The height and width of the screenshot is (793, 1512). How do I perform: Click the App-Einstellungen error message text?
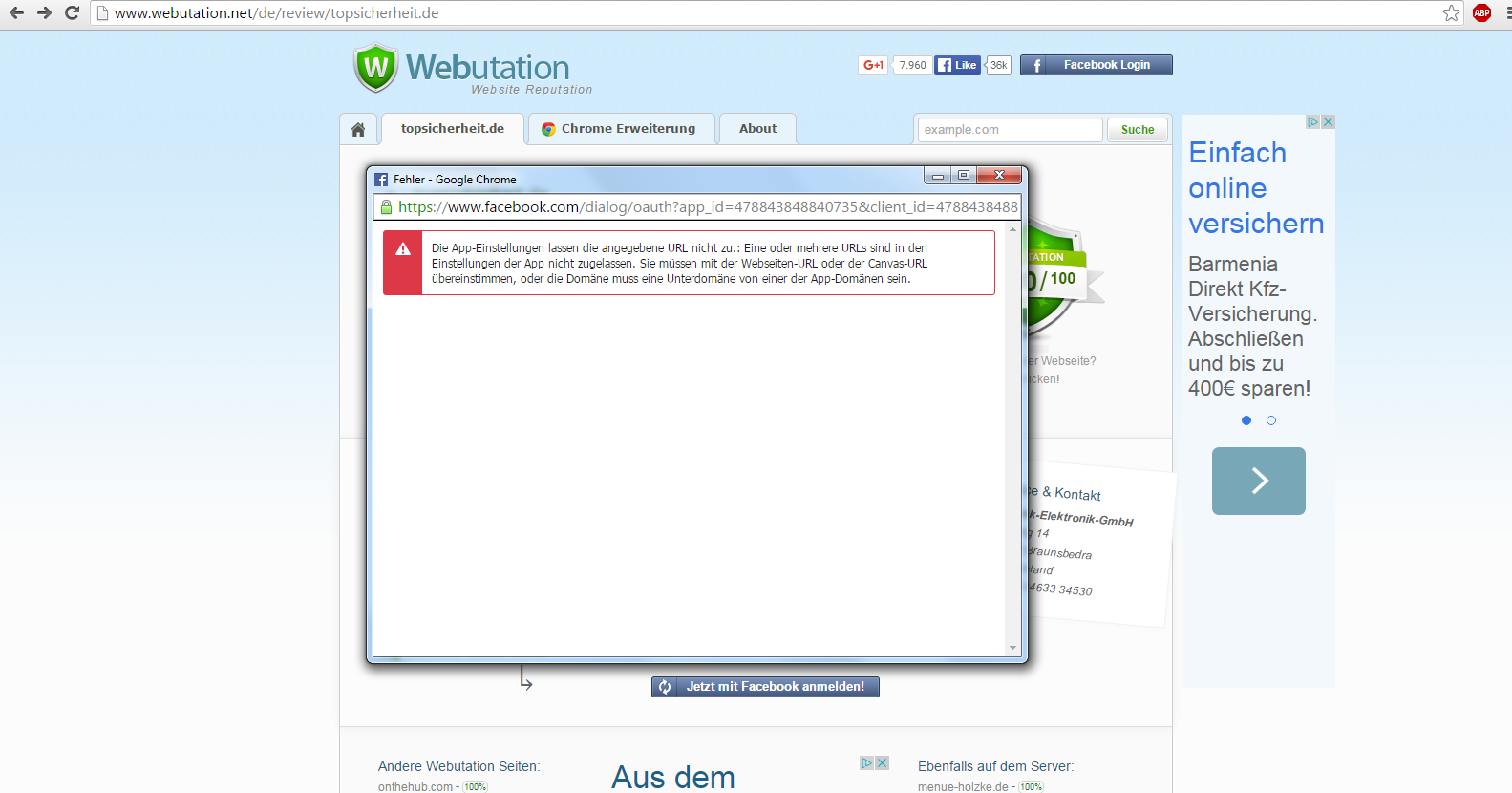(679, 264)
